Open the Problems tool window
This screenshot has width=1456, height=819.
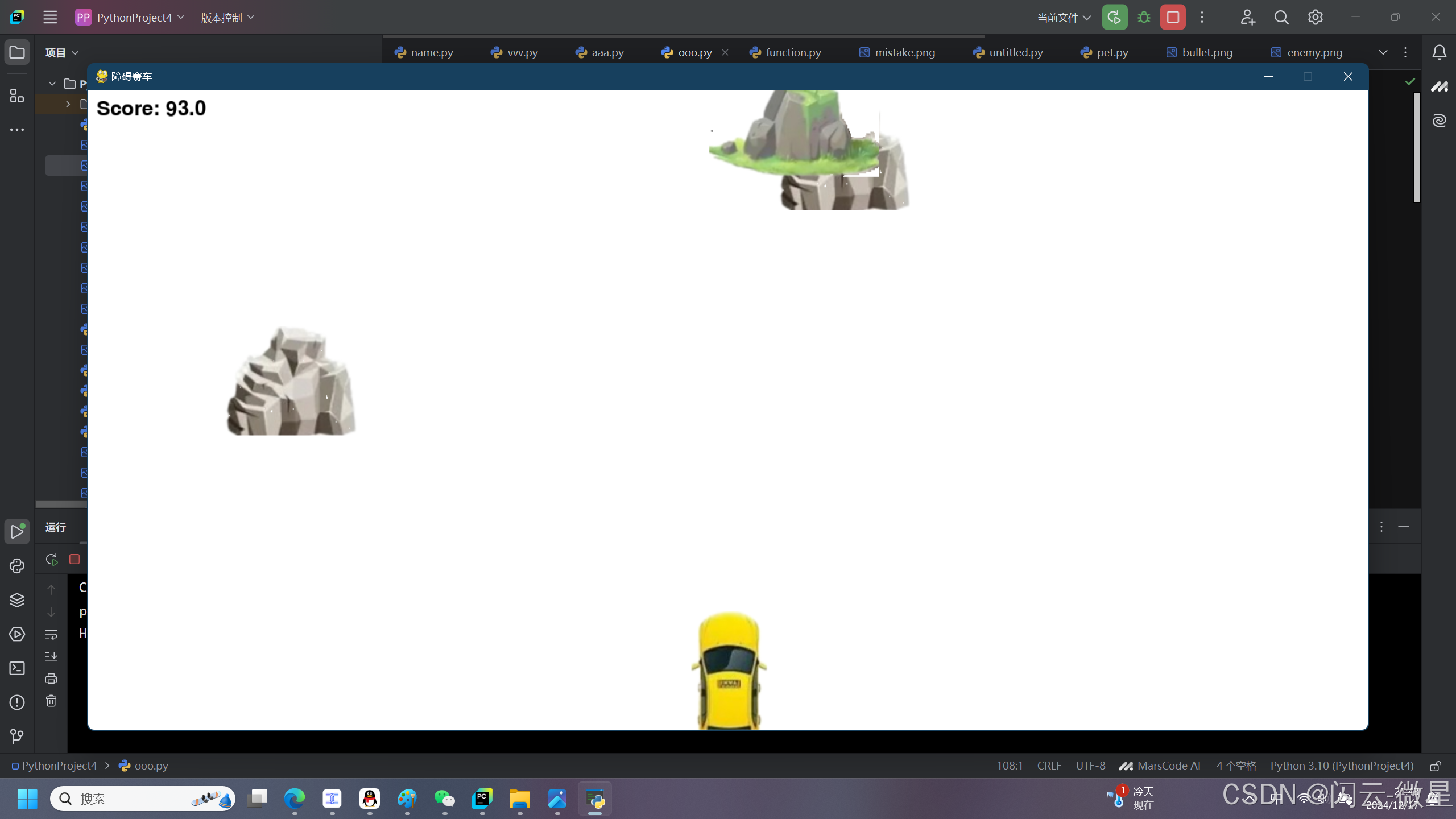coord(17,702)
